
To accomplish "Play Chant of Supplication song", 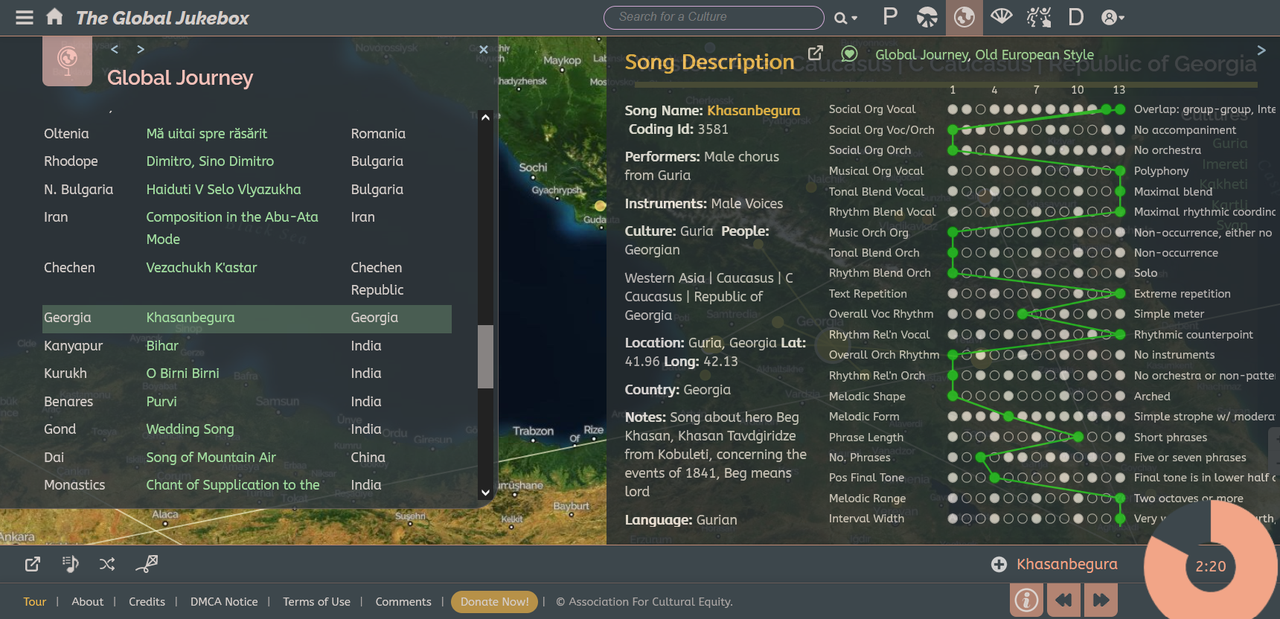I will pos(233,485).
